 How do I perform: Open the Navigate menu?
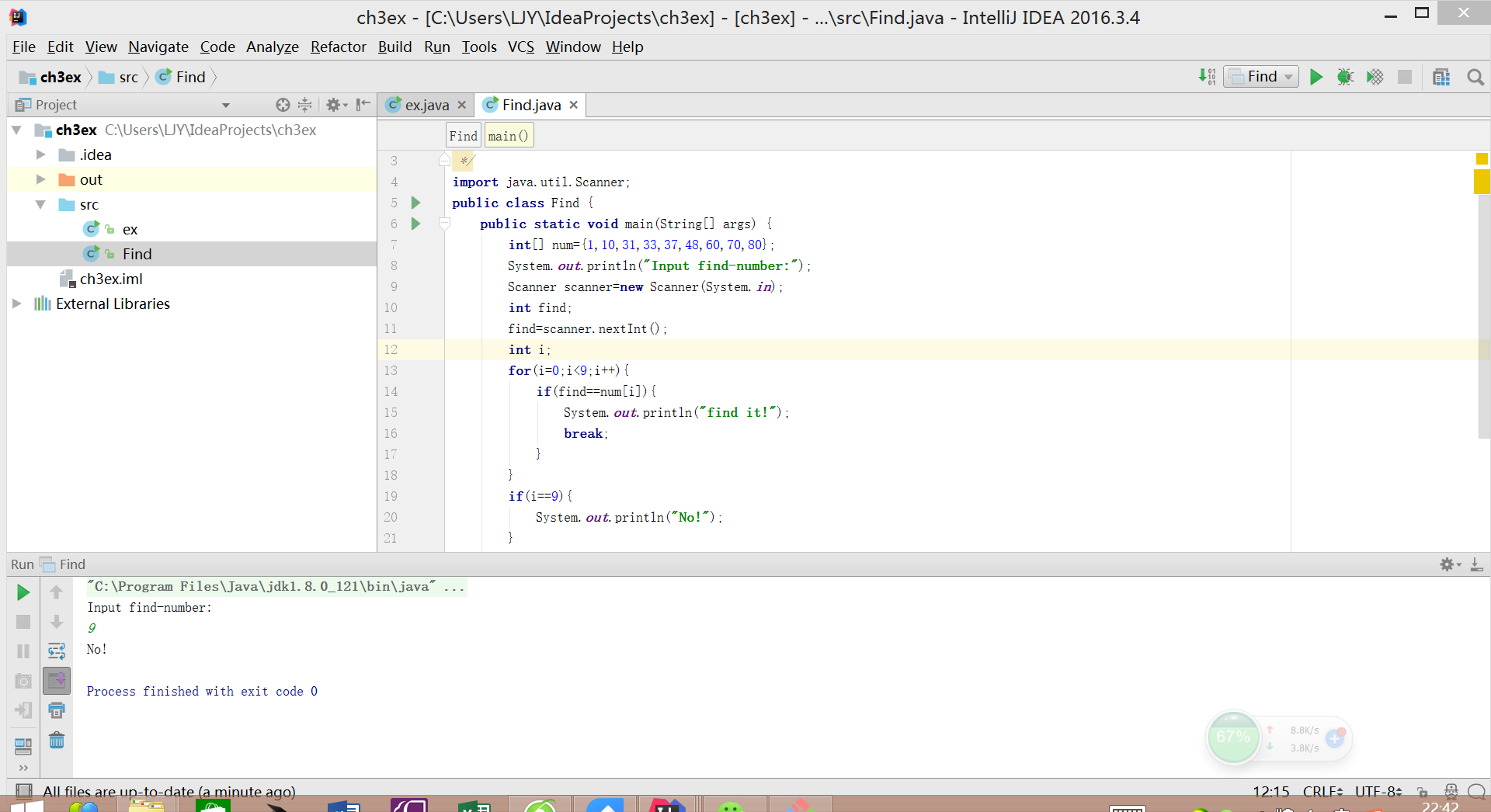click(158, 47)
